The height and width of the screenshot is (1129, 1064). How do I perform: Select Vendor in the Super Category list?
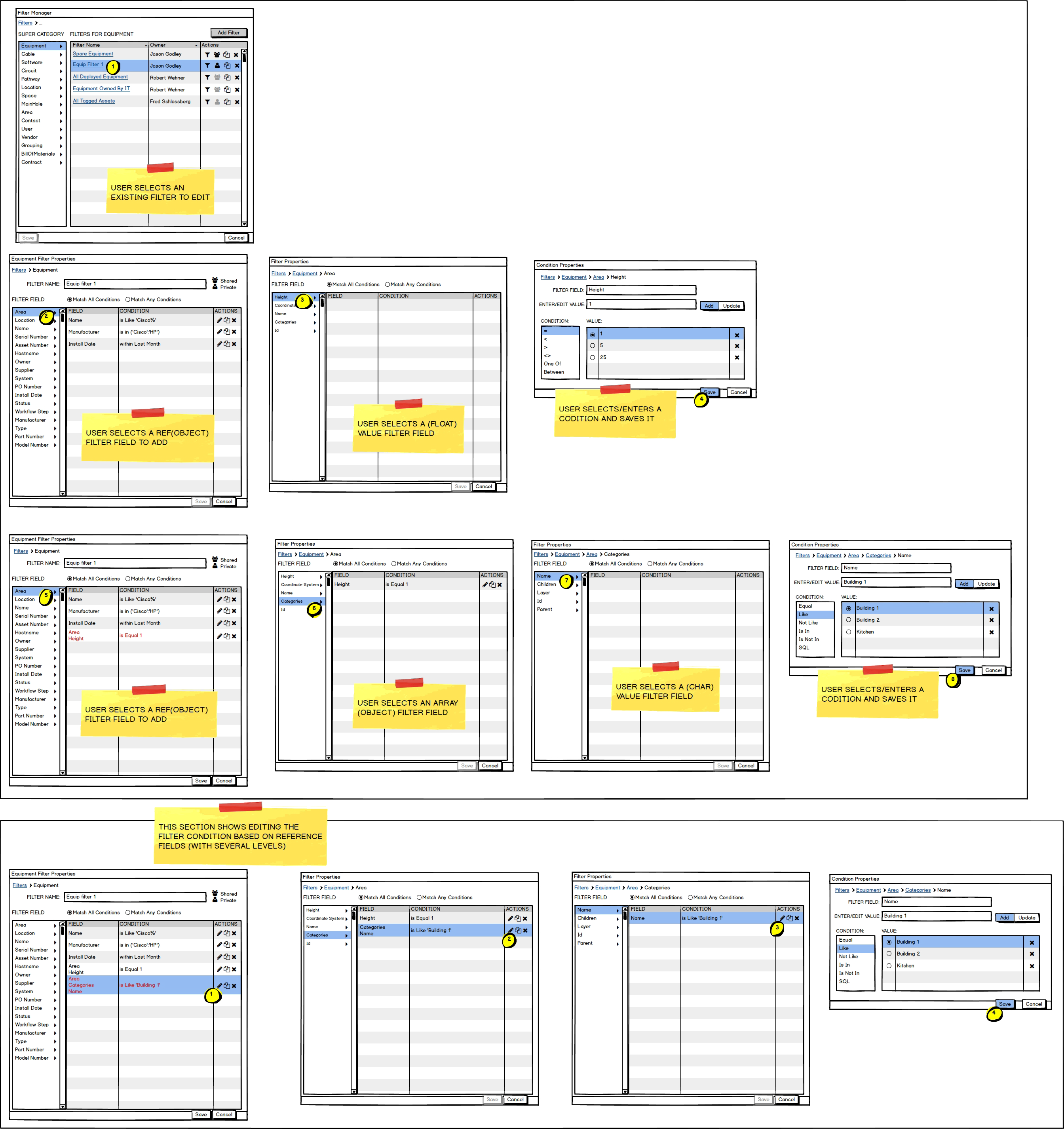pyautogui.click(x=42, y=137)
